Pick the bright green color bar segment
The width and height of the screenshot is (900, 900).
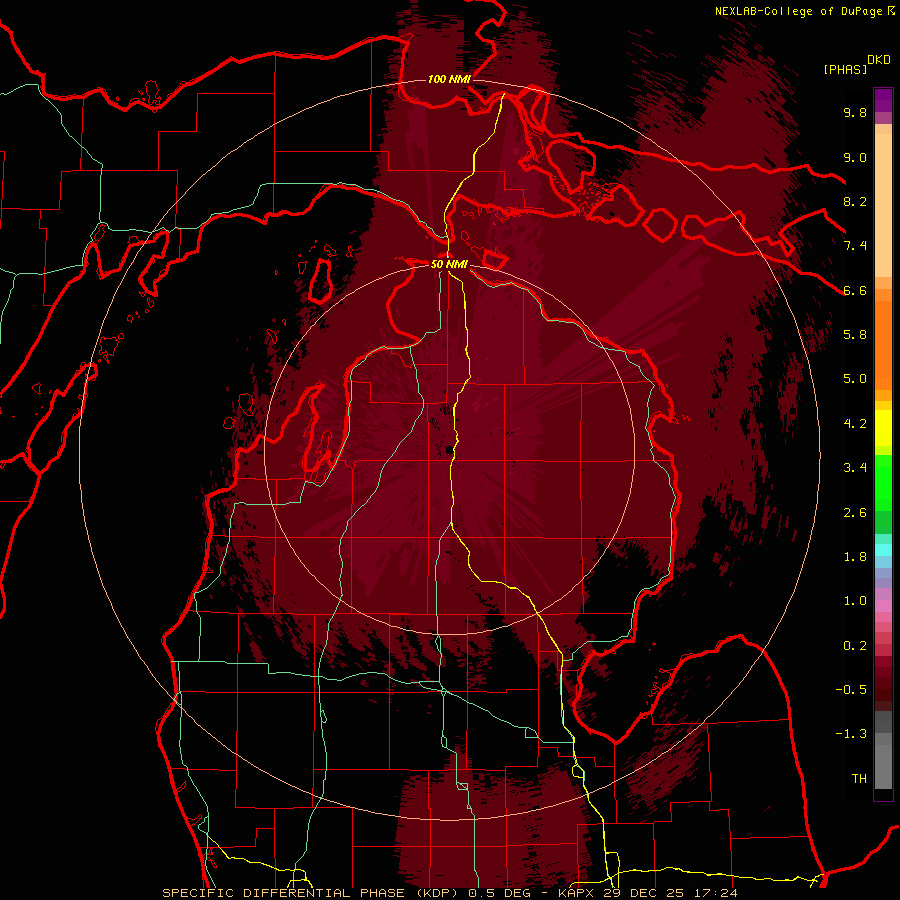(883, 482)
